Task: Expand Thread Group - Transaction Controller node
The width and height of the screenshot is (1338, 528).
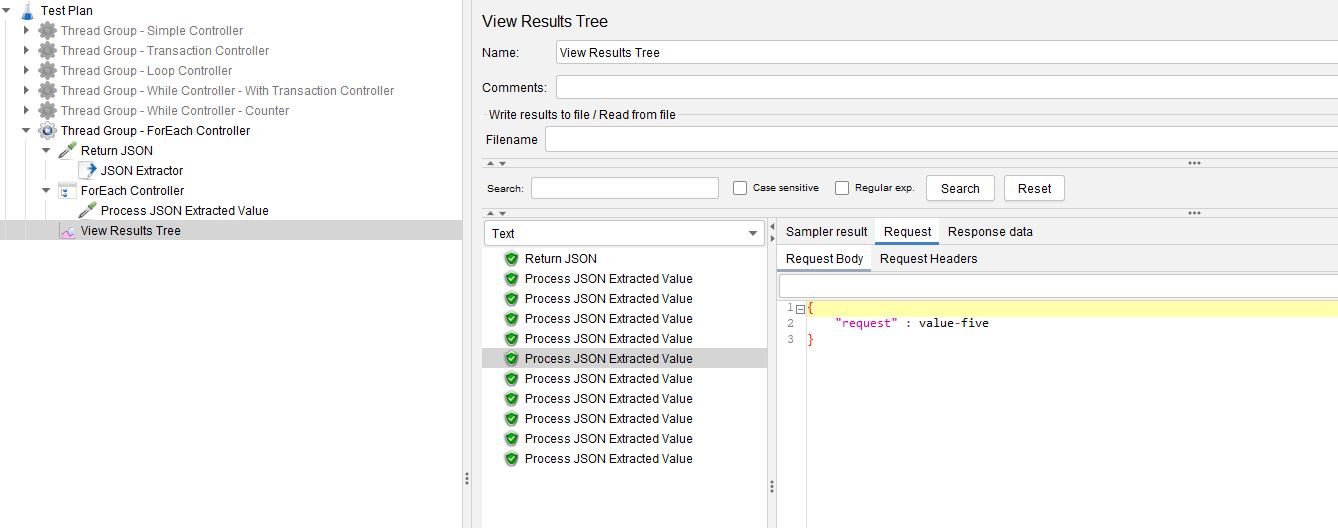Action: pyautogui.click(x=27, y=51)
